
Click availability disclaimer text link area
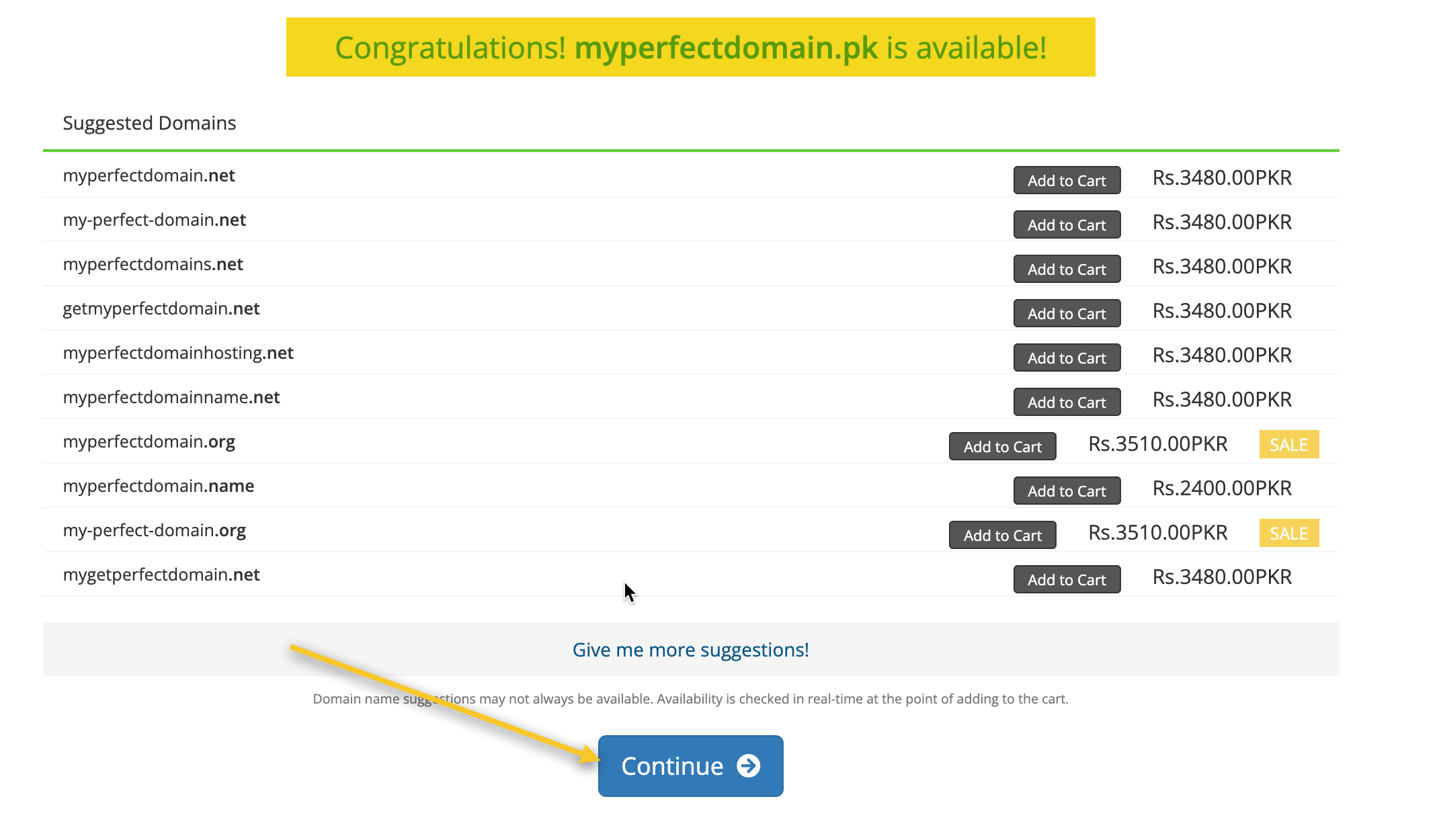pyautogui.click(x=690, y=698)
